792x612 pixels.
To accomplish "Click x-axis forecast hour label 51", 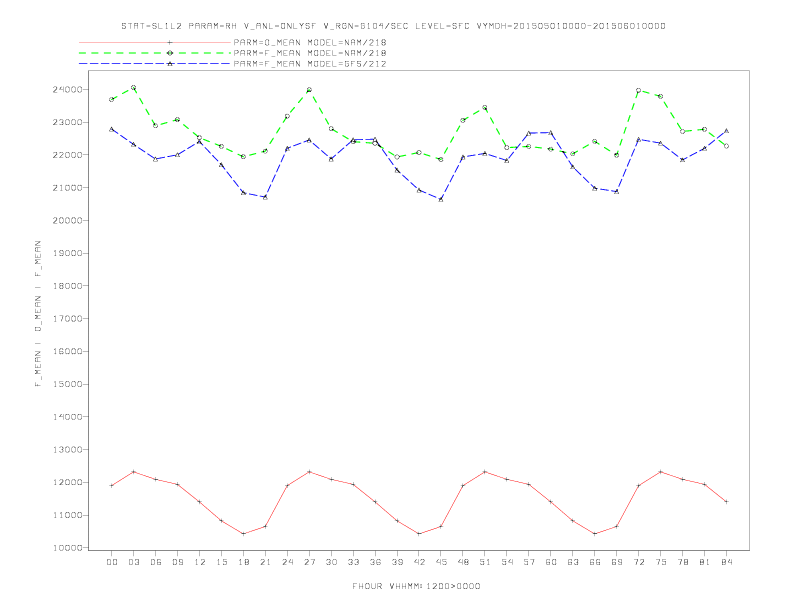I will (485, 562).
